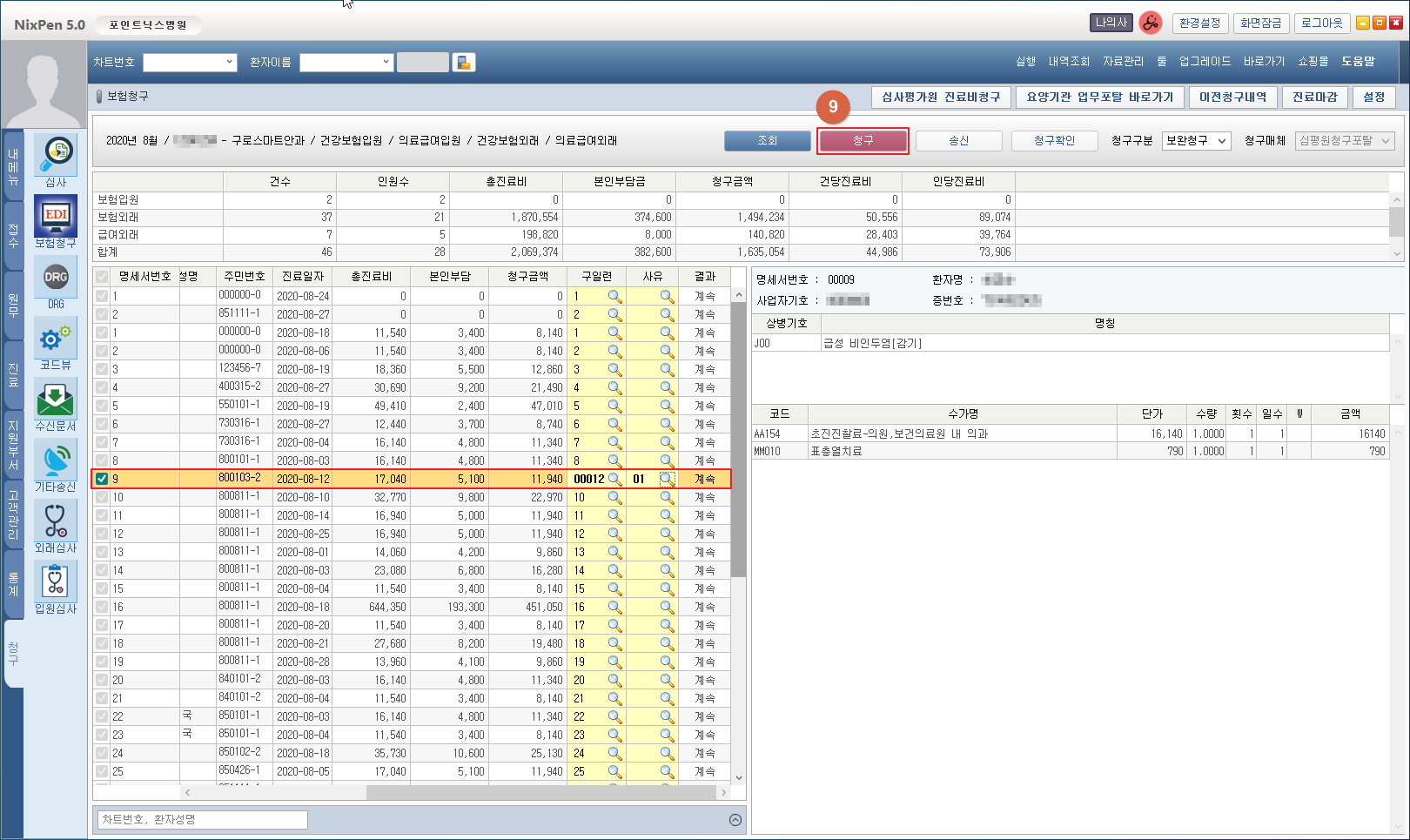Toggle the select-all checkbox in table header
This screenshot has width=1410, height=840.
pos(102,277)
